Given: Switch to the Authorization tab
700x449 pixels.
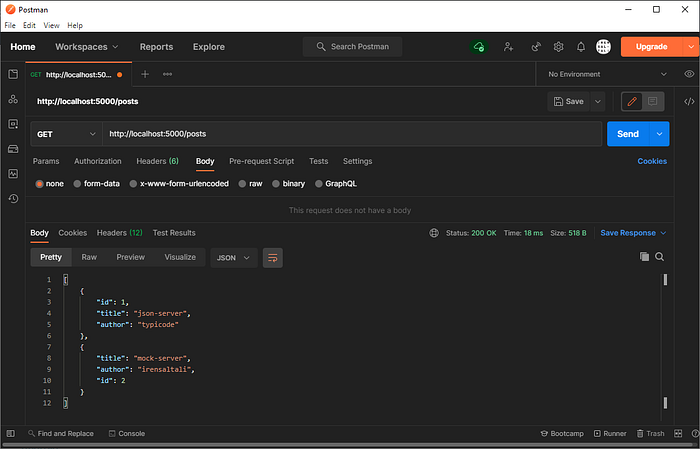Looking at the screenshot, I should tap(98, 161).
